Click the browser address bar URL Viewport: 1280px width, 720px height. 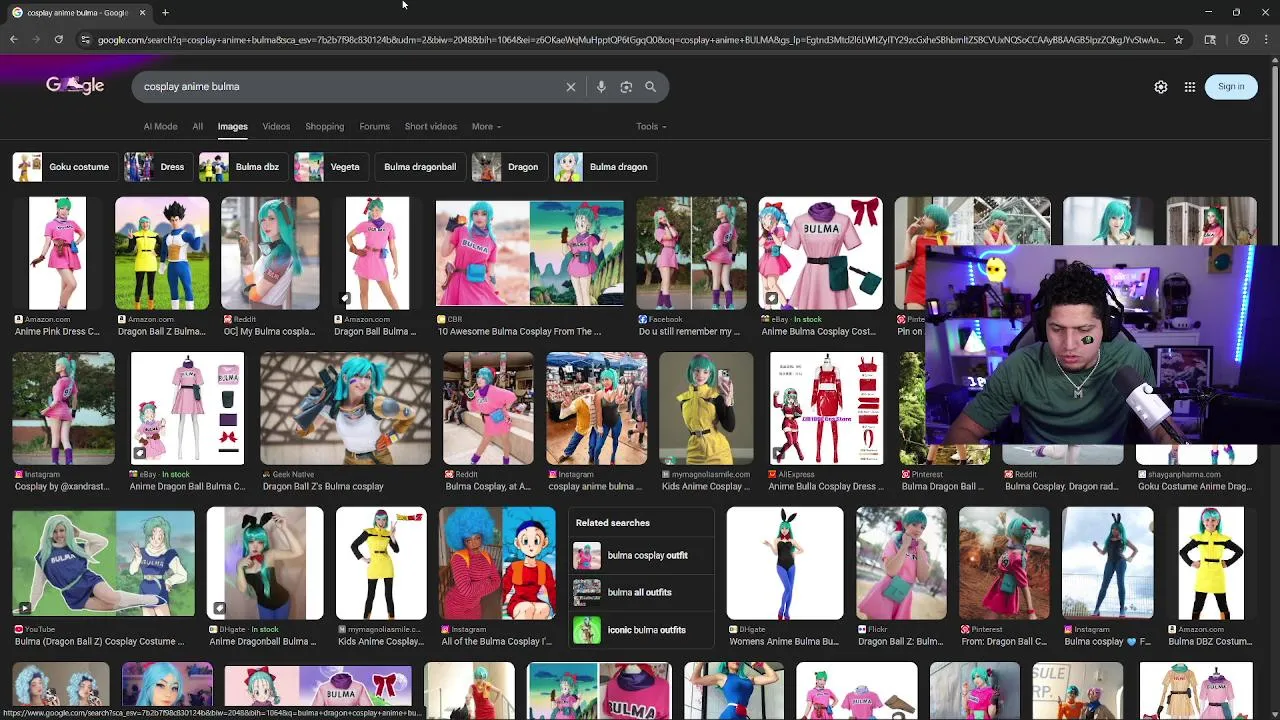(x=630, y=40)
